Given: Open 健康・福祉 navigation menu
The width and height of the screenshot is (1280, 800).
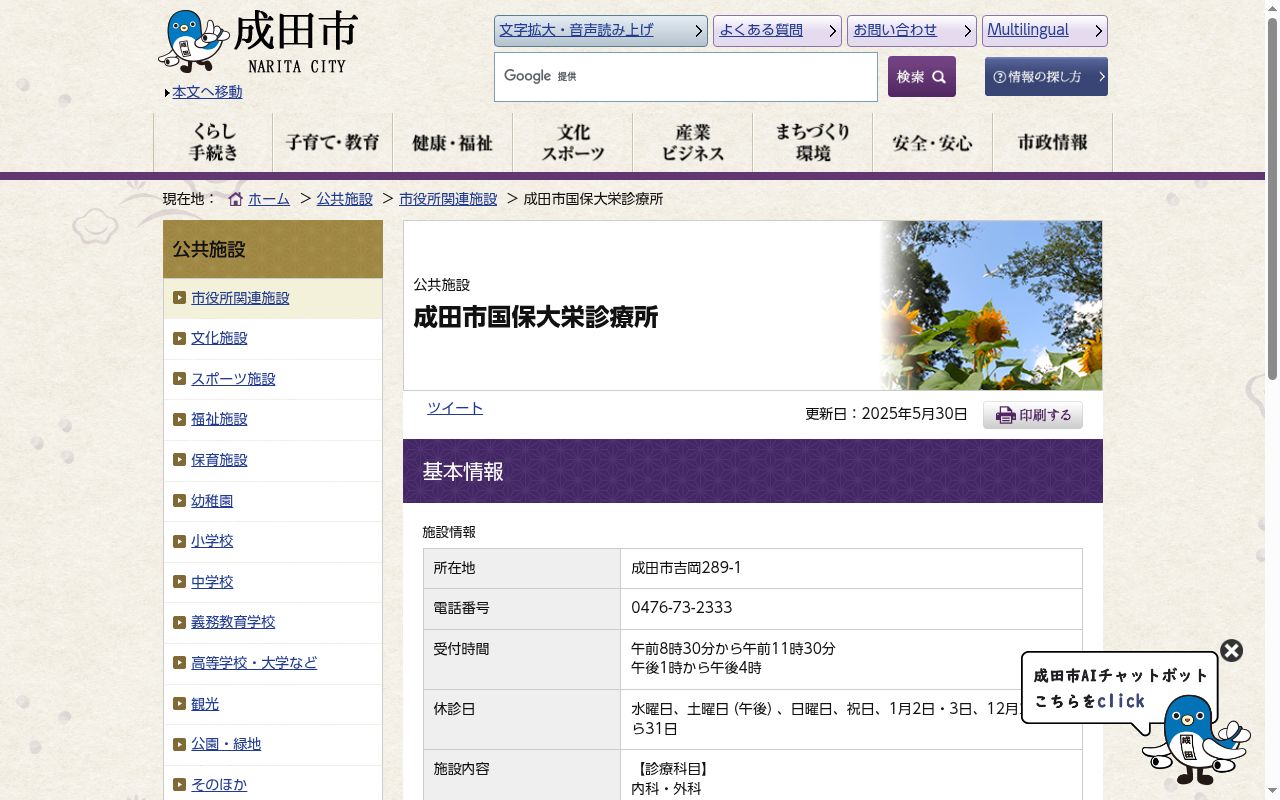Looking at the screenshot, I should (452, 142).
